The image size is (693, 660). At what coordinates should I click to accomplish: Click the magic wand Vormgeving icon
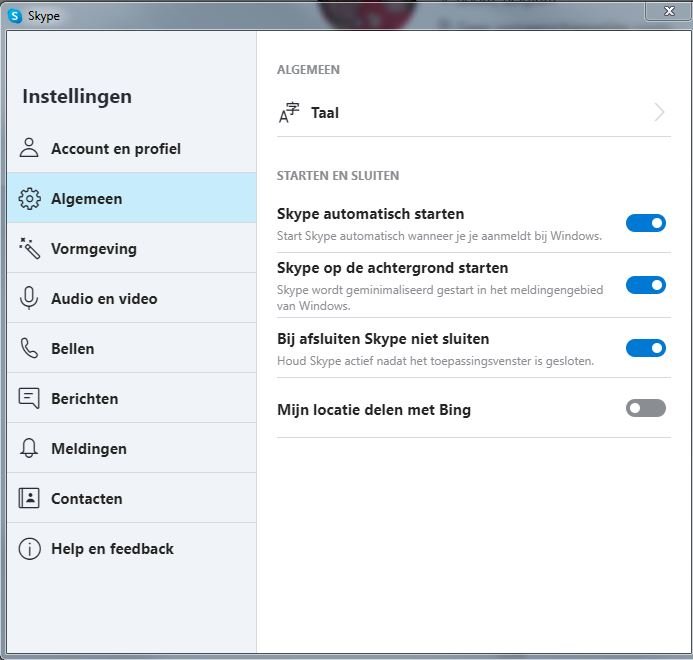pos(29,248)
